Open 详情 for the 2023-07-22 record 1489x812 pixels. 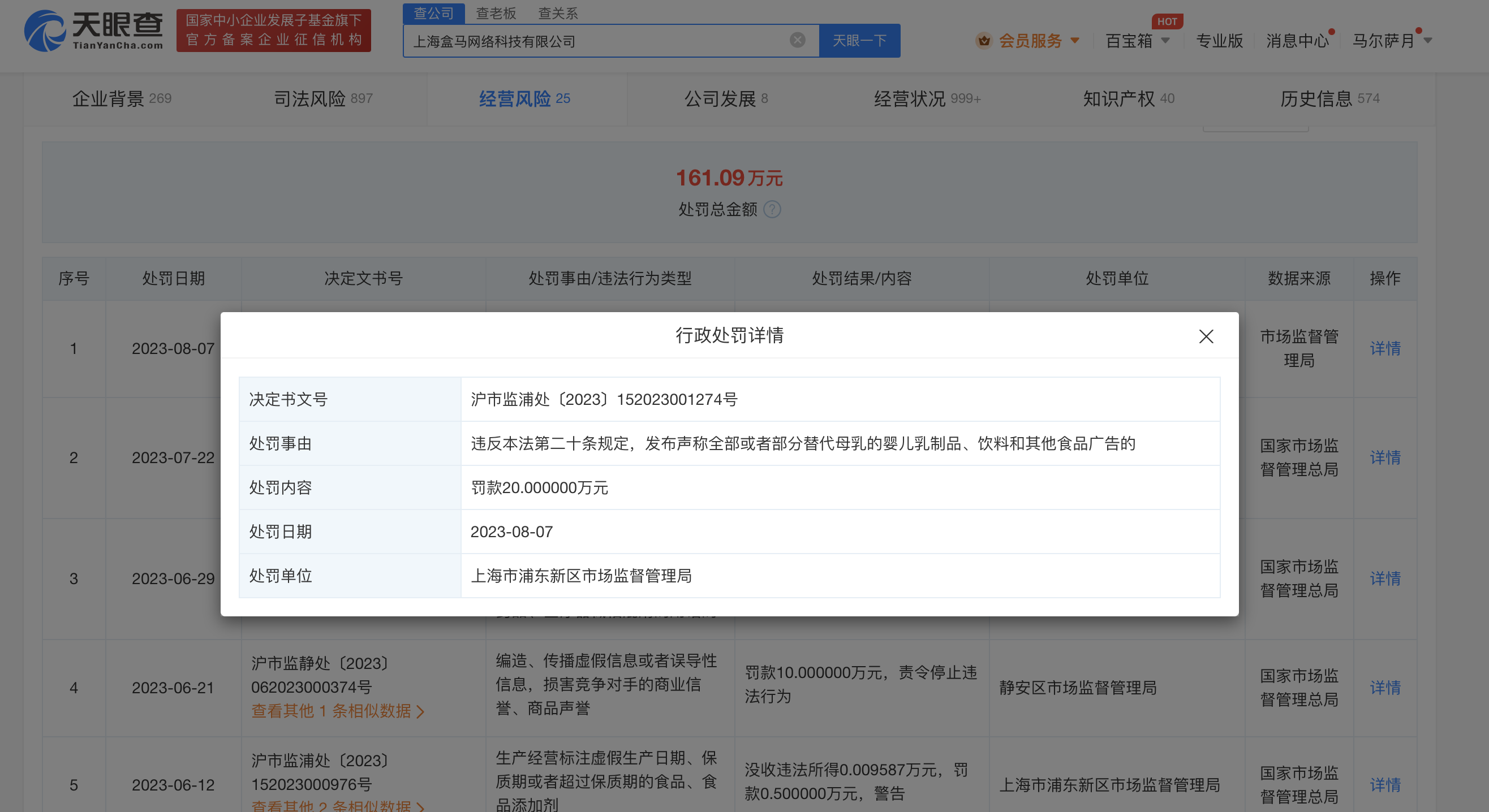[x=1384, y=457]
